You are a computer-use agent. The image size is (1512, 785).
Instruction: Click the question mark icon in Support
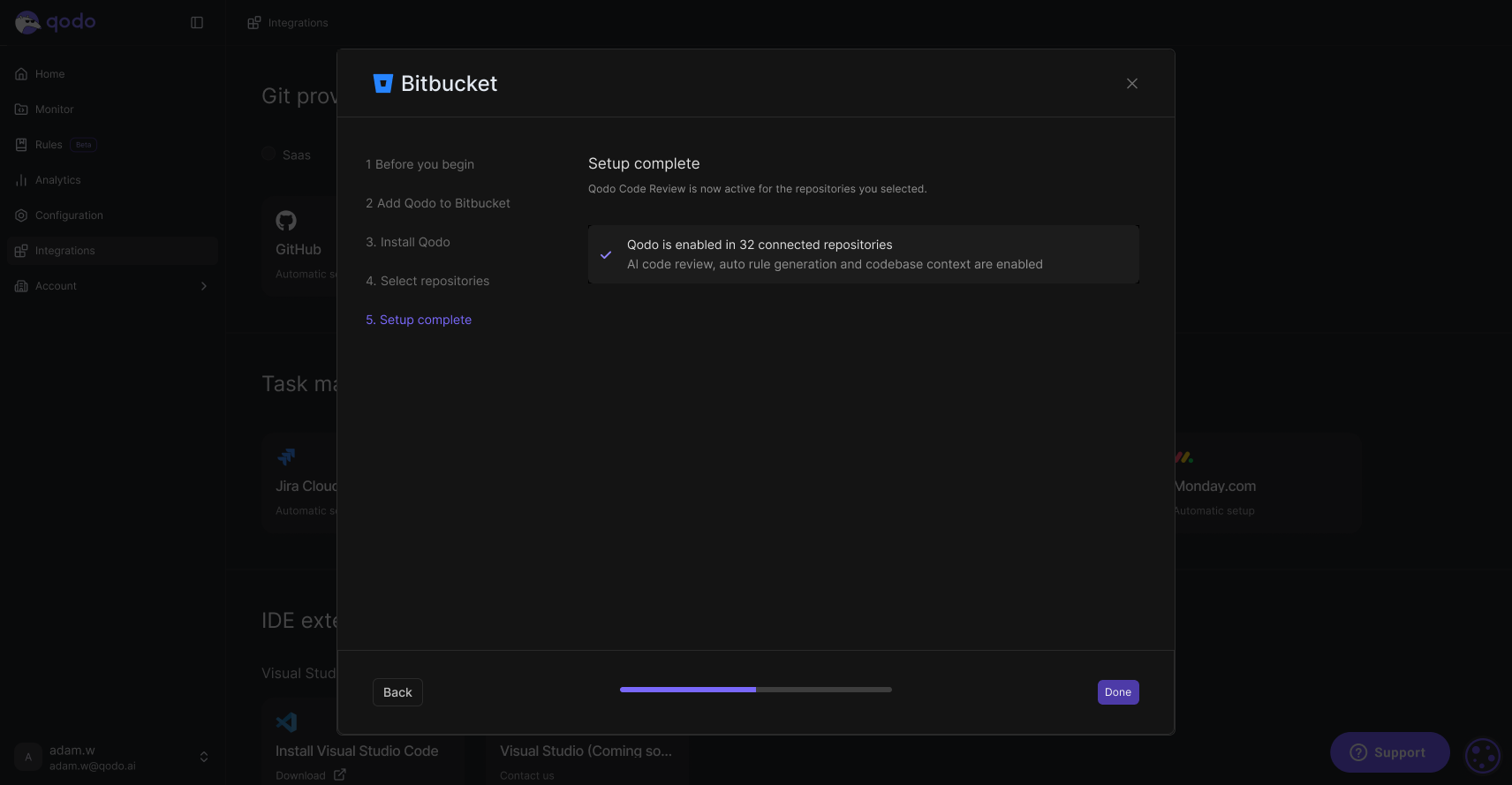point(1359,752)
